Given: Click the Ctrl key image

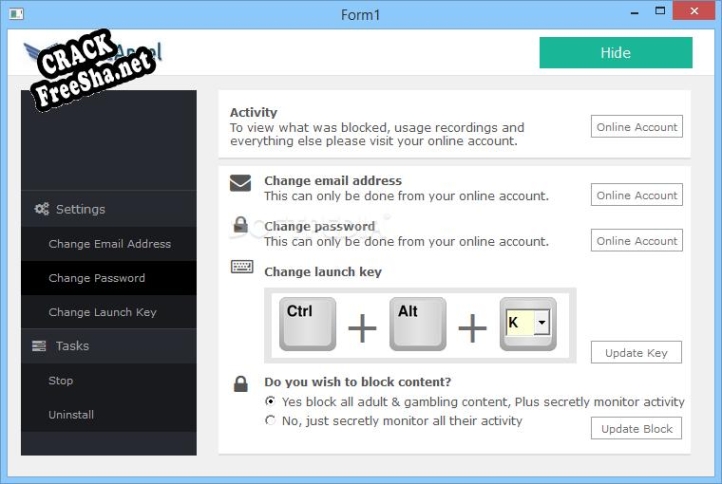Looking at the screenshot, I should 307,323.
